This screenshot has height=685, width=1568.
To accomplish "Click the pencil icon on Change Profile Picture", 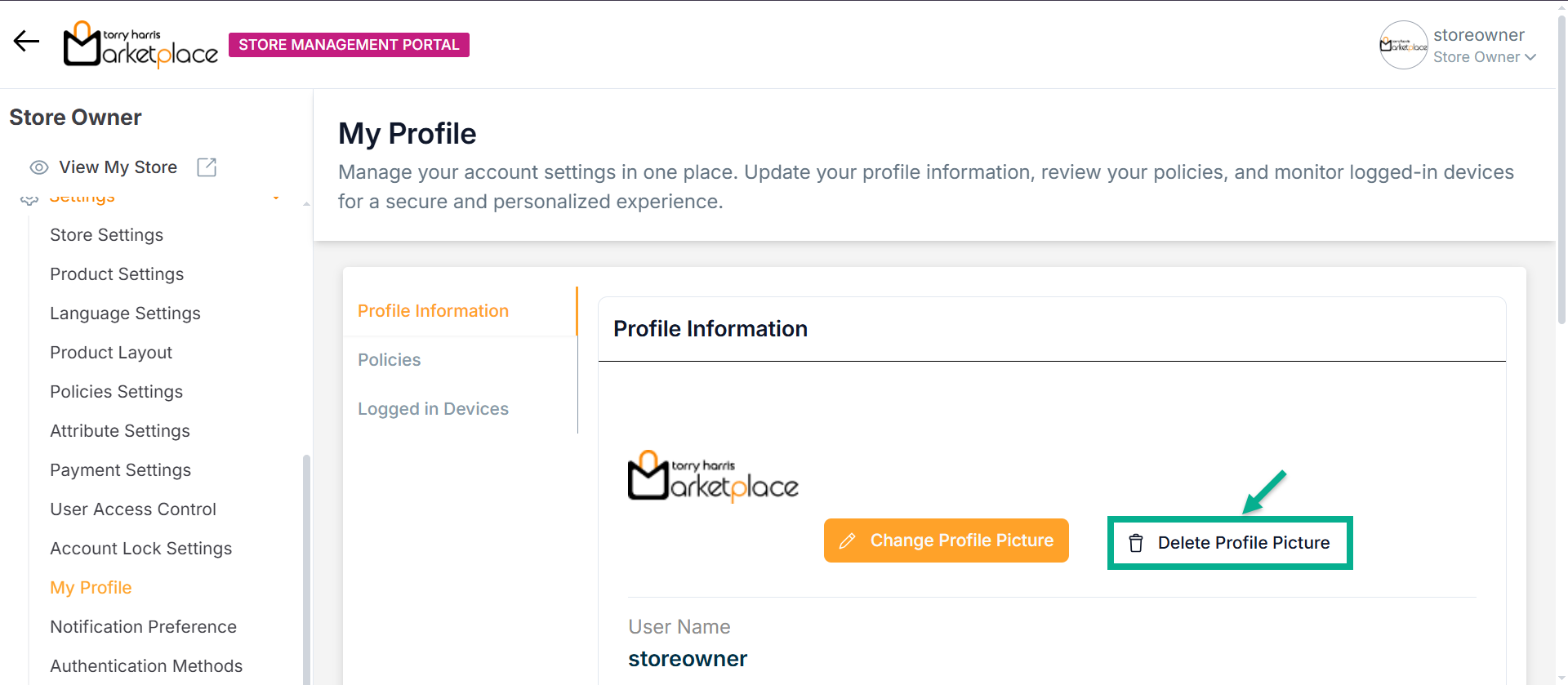I will pos(848,540).
